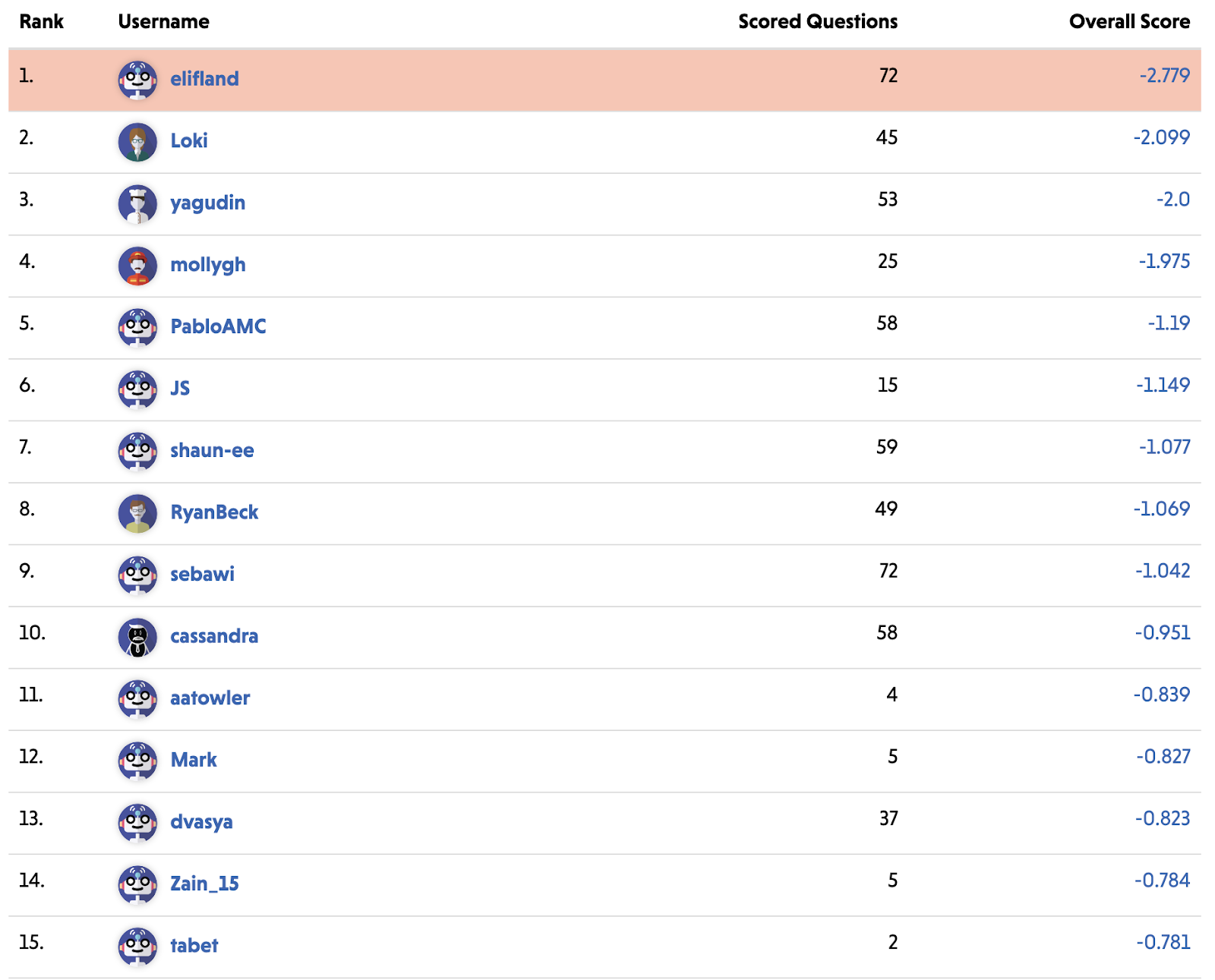Open shaun-ee's profile link

pyautogui.click(x=212, y=450)
